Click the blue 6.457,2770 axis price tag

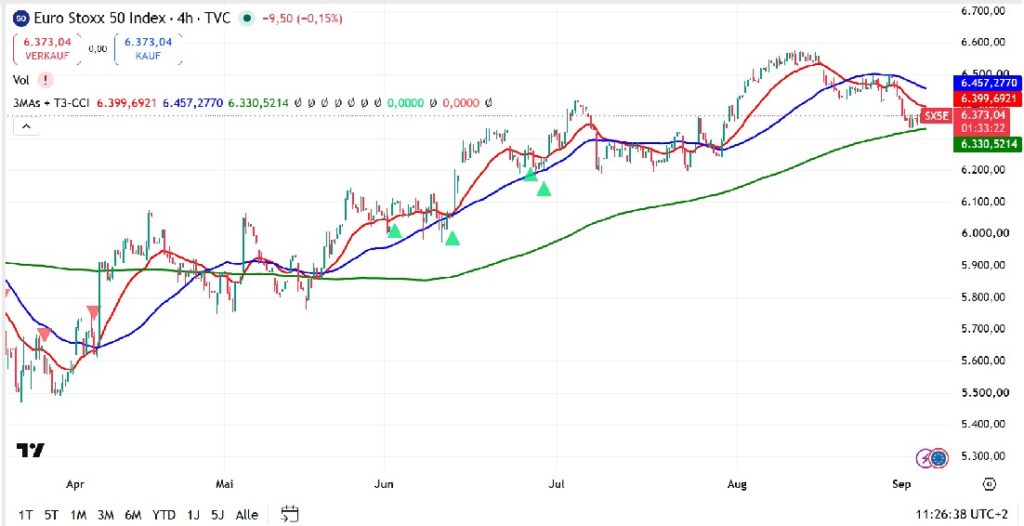click(x=988, y=83)
